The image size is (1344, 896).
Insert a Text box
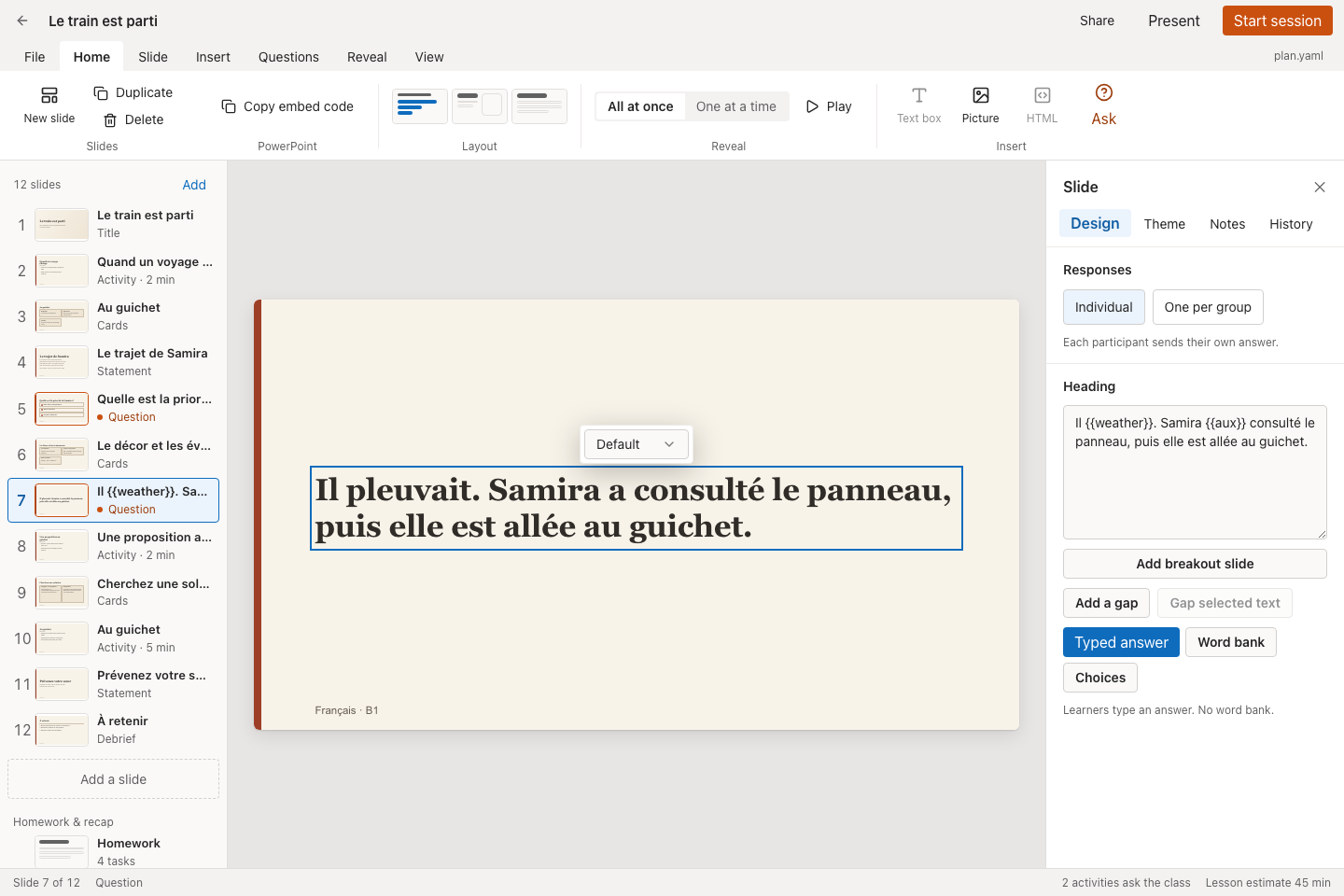[x=919, y=105]
